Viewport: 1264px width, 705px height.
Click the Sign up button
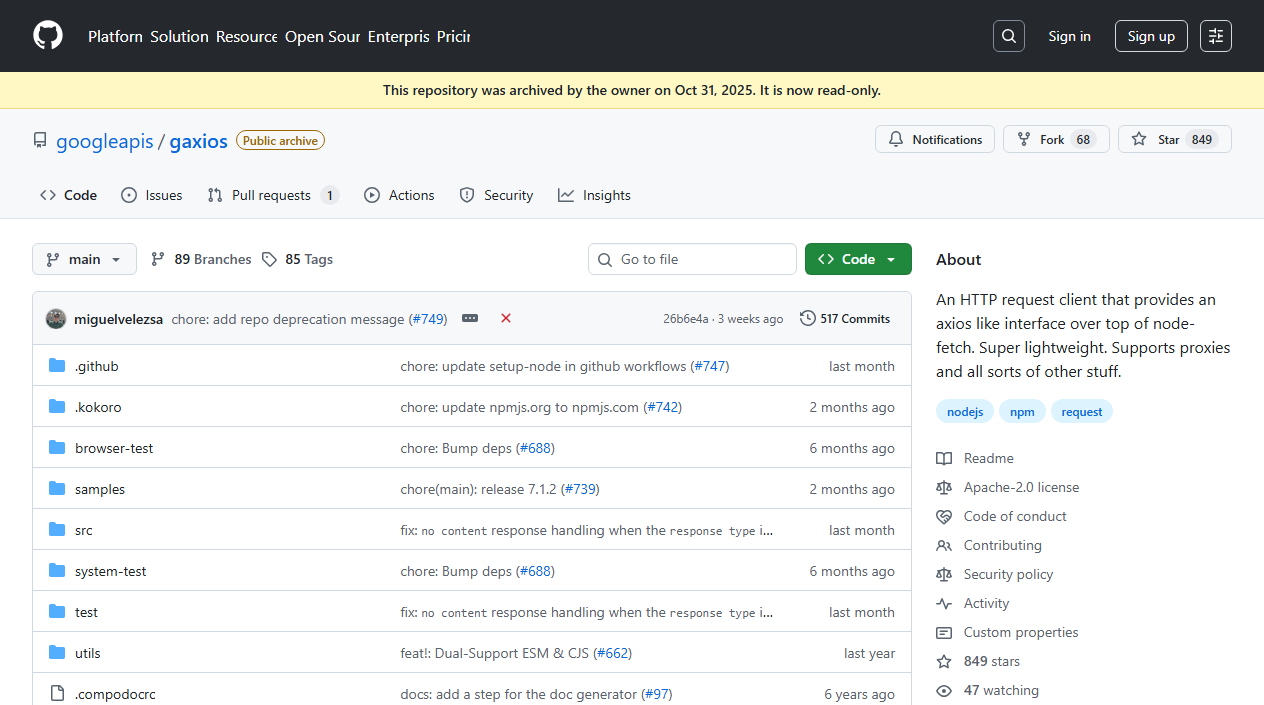(1151, 36)
